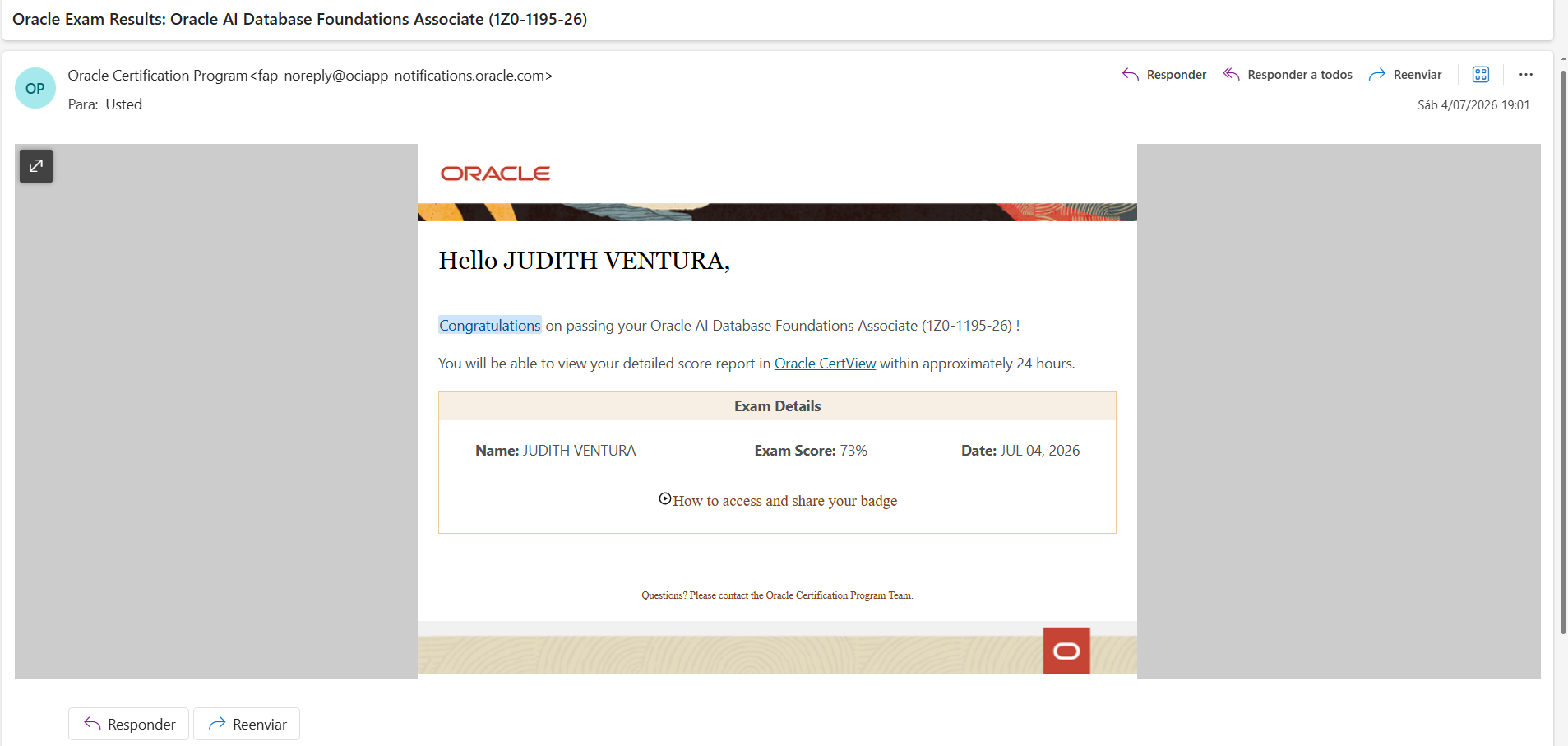Open the Oracle CertView link

click(825, 364)
